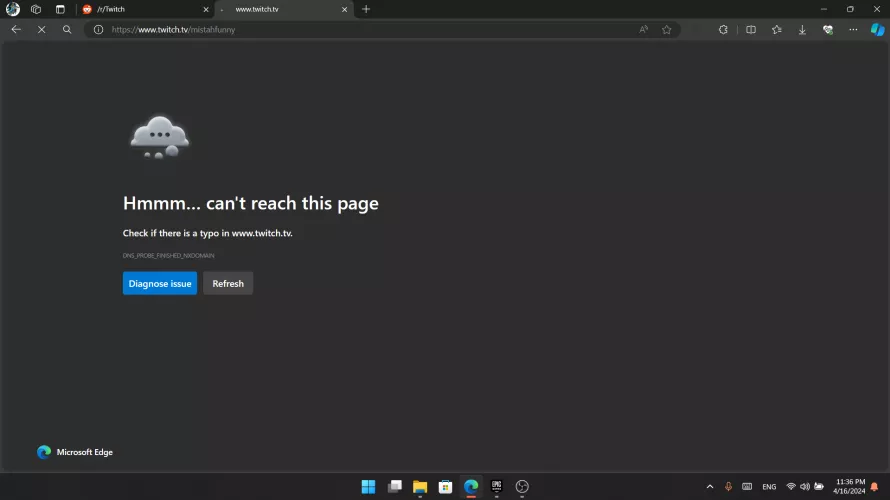Open OBS Studio from the taskbar

522,486
